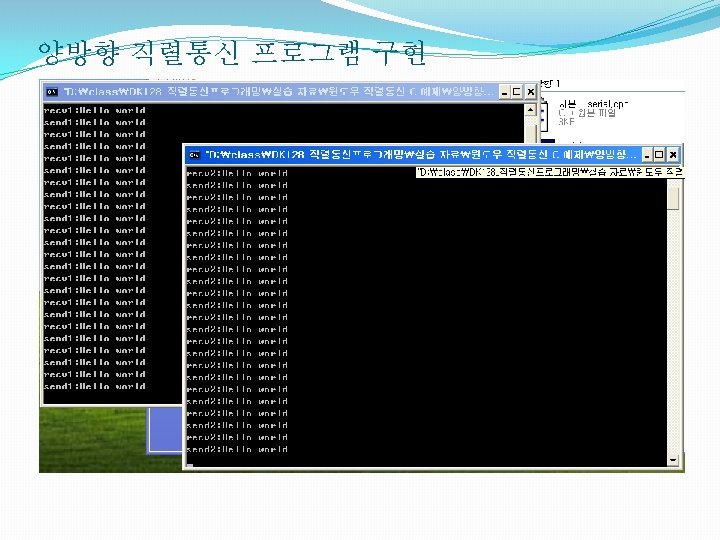The height and width of the screenshot is (540, 720).
Task: Open system menu icon of back console window
Action: (x=52, y=92)
